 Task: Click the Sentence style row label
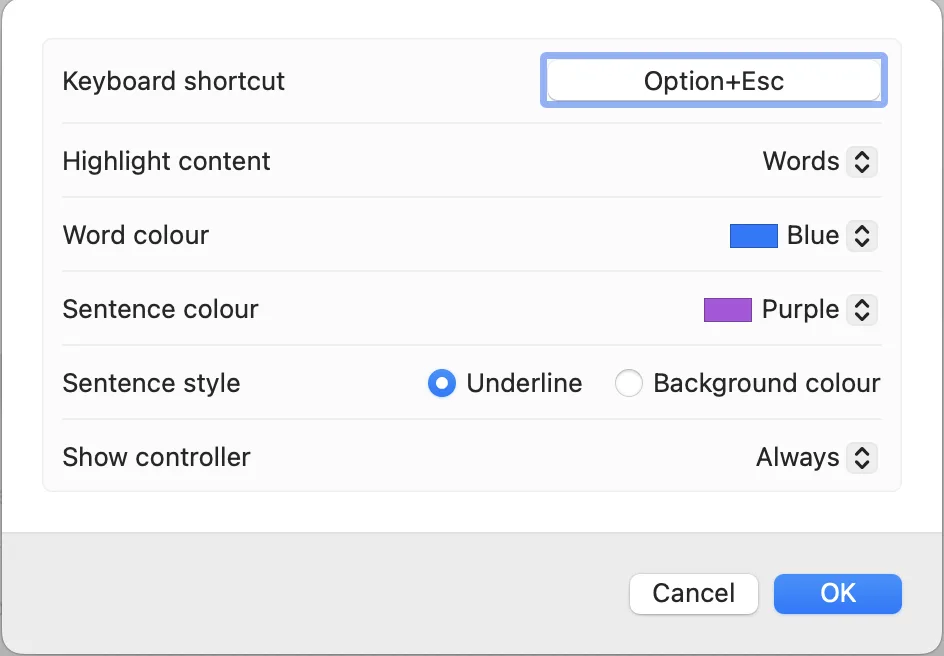pos(151,383)
